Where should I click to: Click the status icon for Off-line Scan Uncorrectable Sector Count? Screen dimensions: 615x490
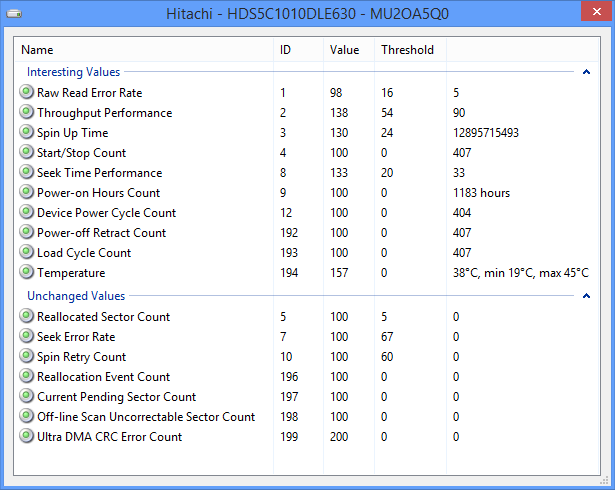pos(26,416)
